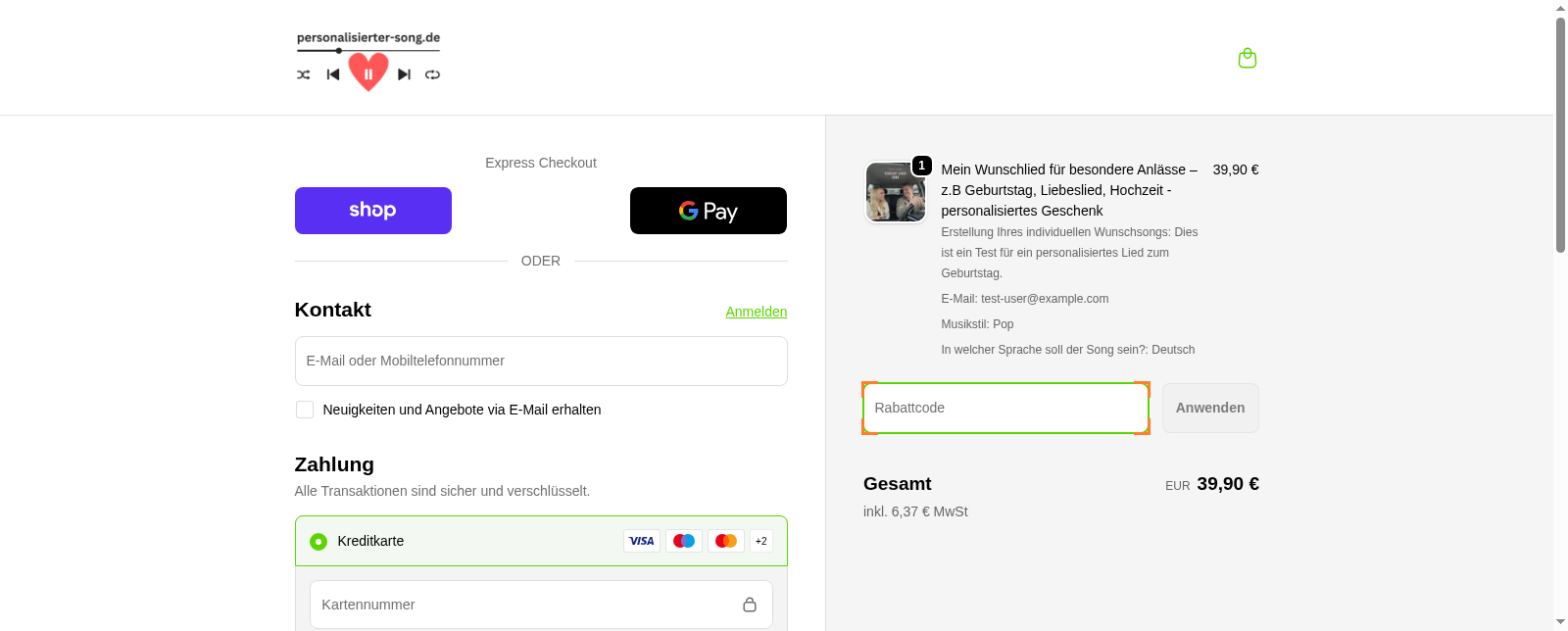The height and width of the screenshot is (631, 1568).
Task: Click the personalisierter-song.de heart logo
Action: pyautogui.click(x=368, y=61)
